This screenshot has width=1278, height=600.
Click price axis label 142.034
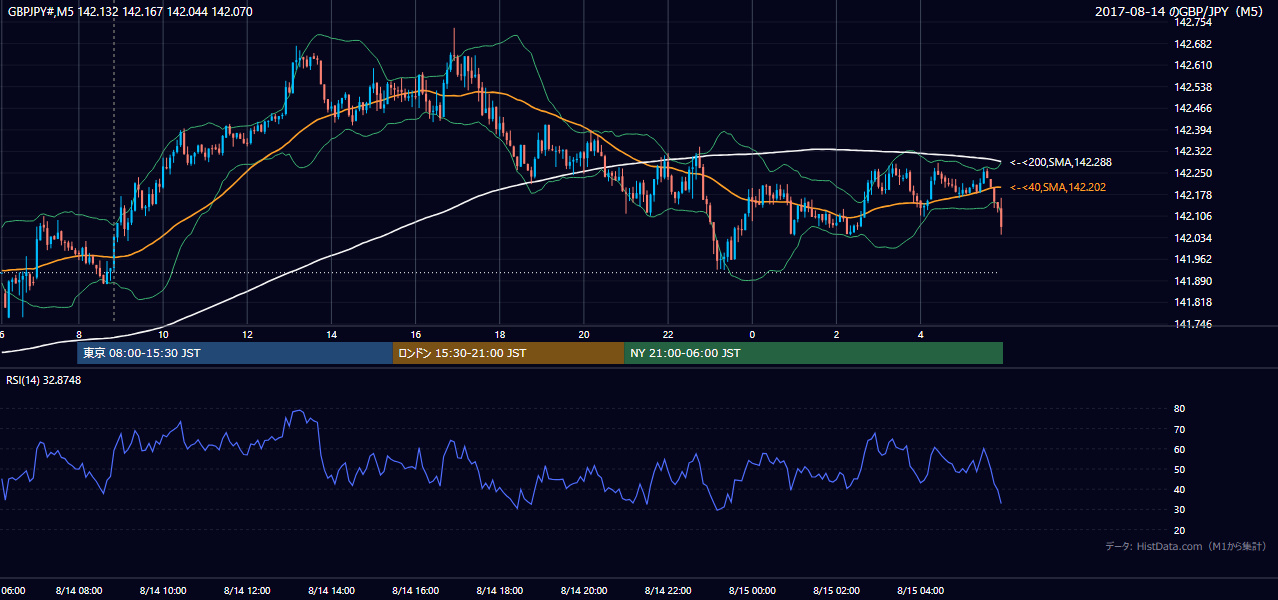(1192, 238)
